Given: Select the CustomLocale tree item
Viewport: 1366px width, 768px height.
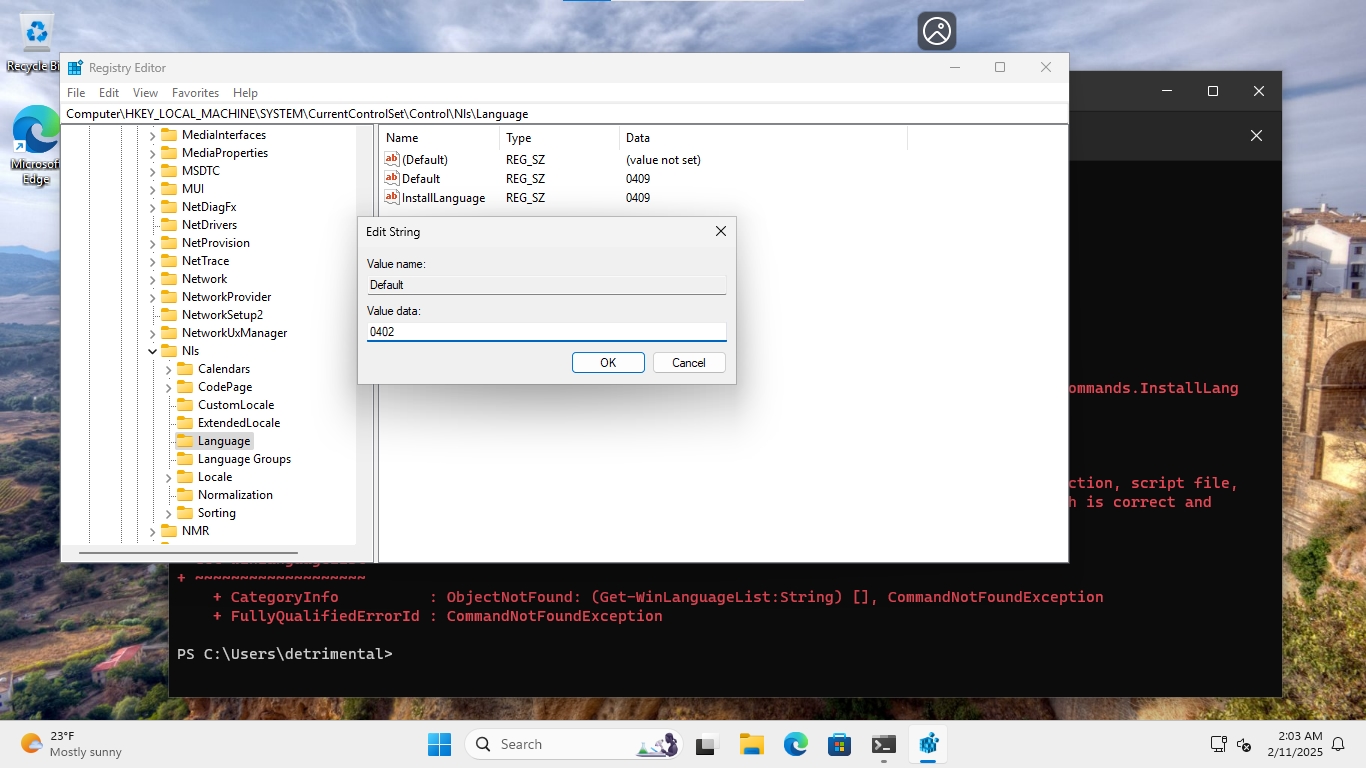Looking at the screenshot, I should (x=236, y=405).
